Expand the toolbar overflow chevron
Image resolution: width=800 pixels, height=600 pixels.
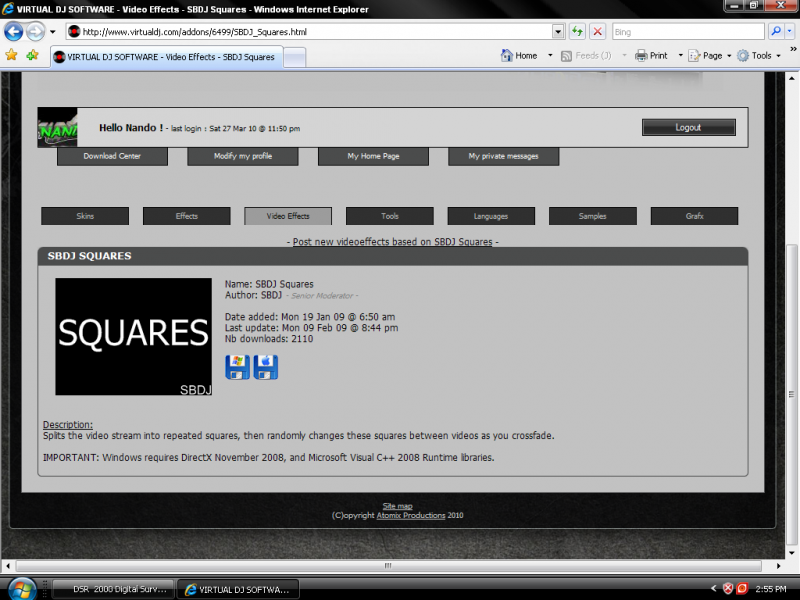[x=793, y=49]
